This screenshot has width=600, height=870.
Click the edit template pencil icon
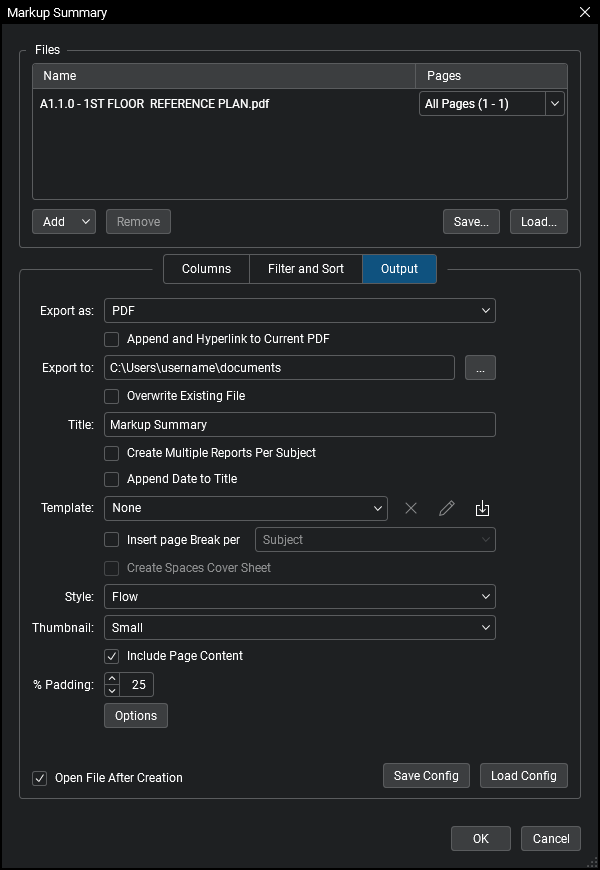pyautogui.click(x=447, y=508)
